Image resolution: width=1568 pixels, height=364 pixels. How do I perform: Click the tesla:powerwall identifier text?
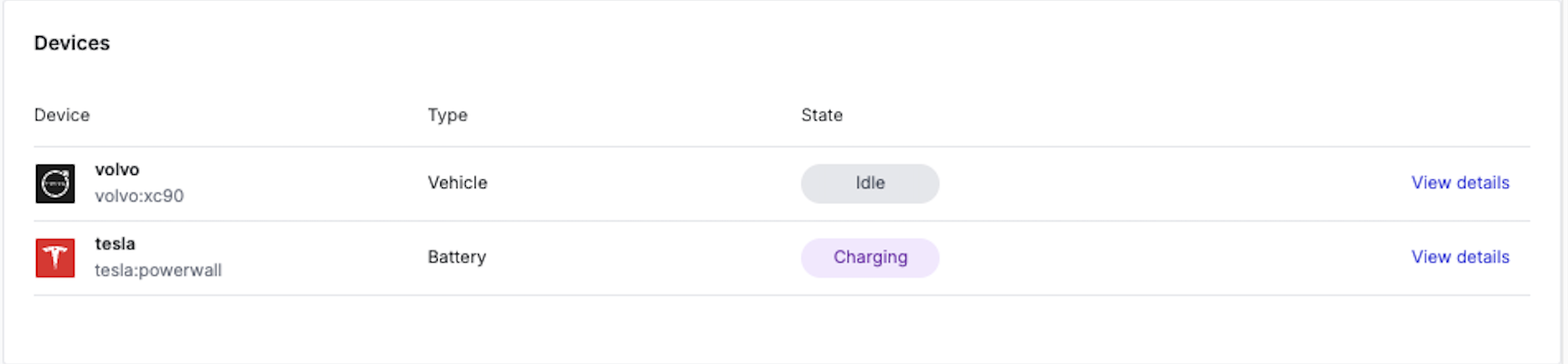click(158, 271)
